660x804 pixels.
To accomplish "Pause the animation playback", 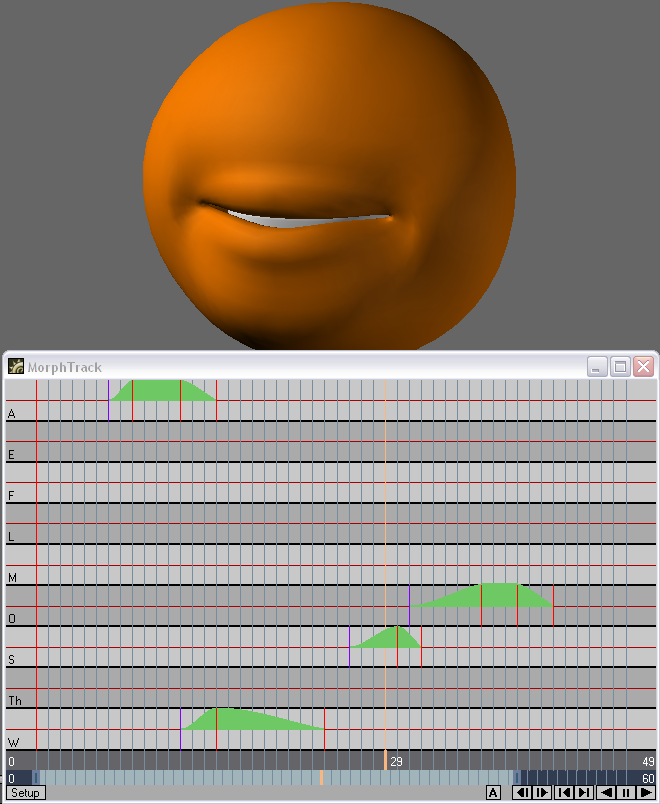I will [x=626, y=793].
